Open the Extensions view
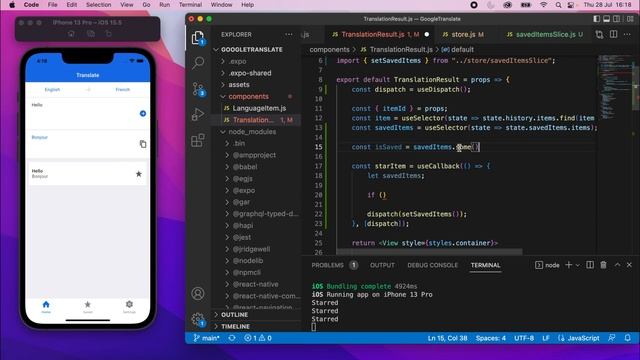640x360 pixels. 198,140
